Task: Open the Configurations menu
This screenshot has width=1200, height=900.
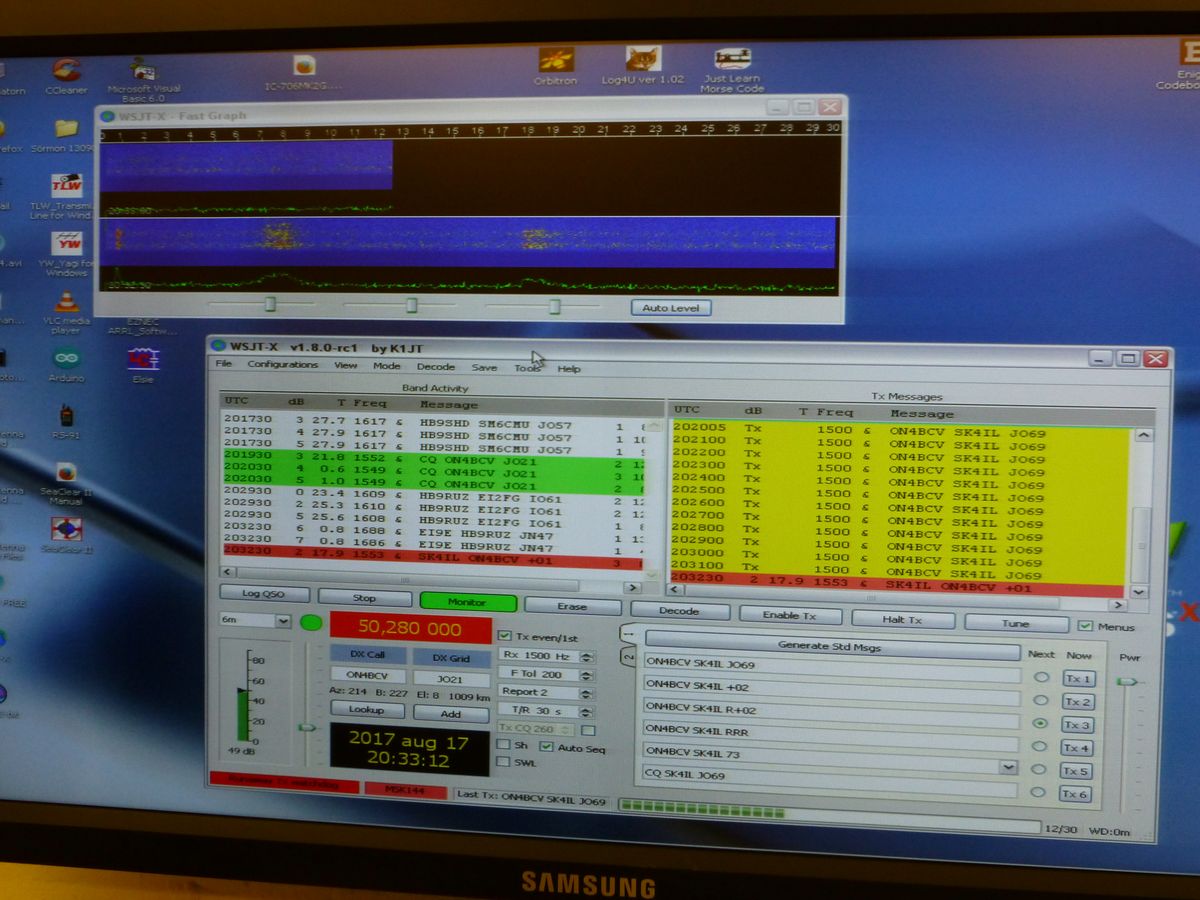Action: click(283, 365)
